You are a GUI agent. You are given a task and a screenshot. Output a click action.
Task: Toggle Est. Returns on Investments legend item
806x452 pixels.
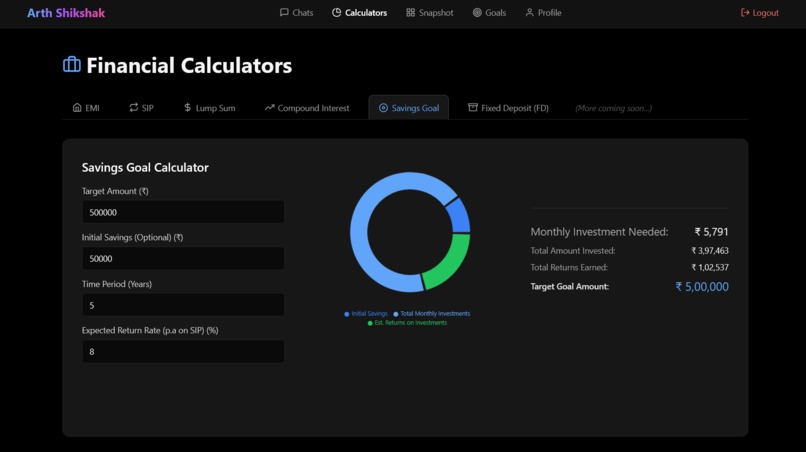click(408, 323)
